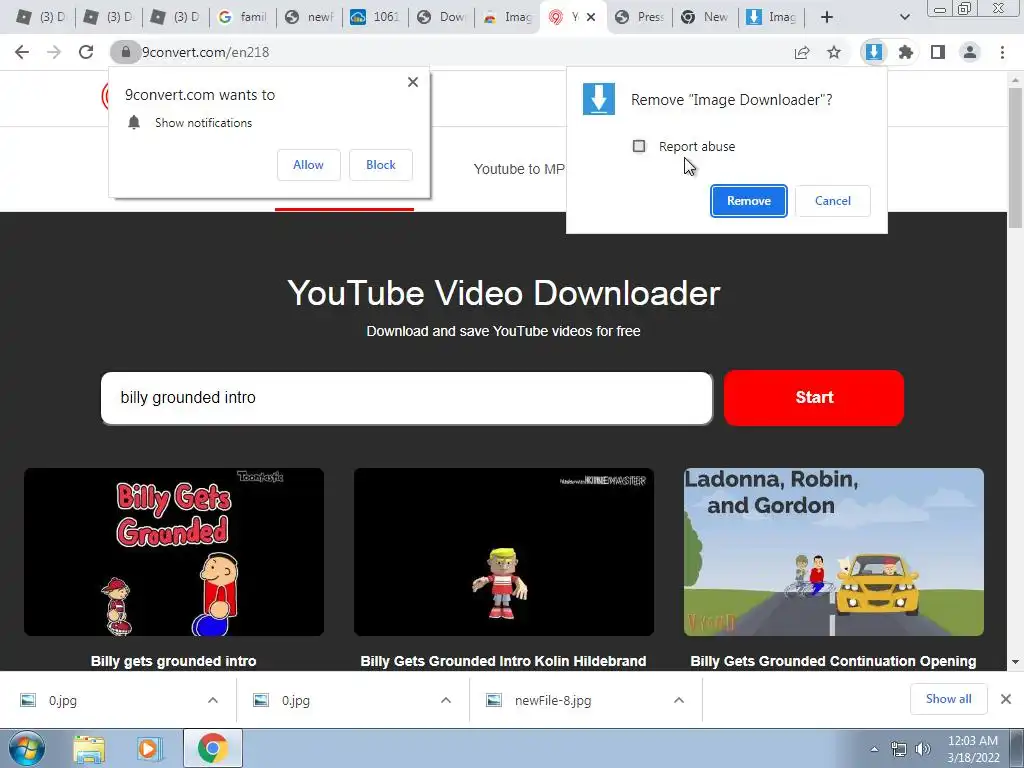Click the browser back arrow
1024x768 pixels.
(22, 52)
